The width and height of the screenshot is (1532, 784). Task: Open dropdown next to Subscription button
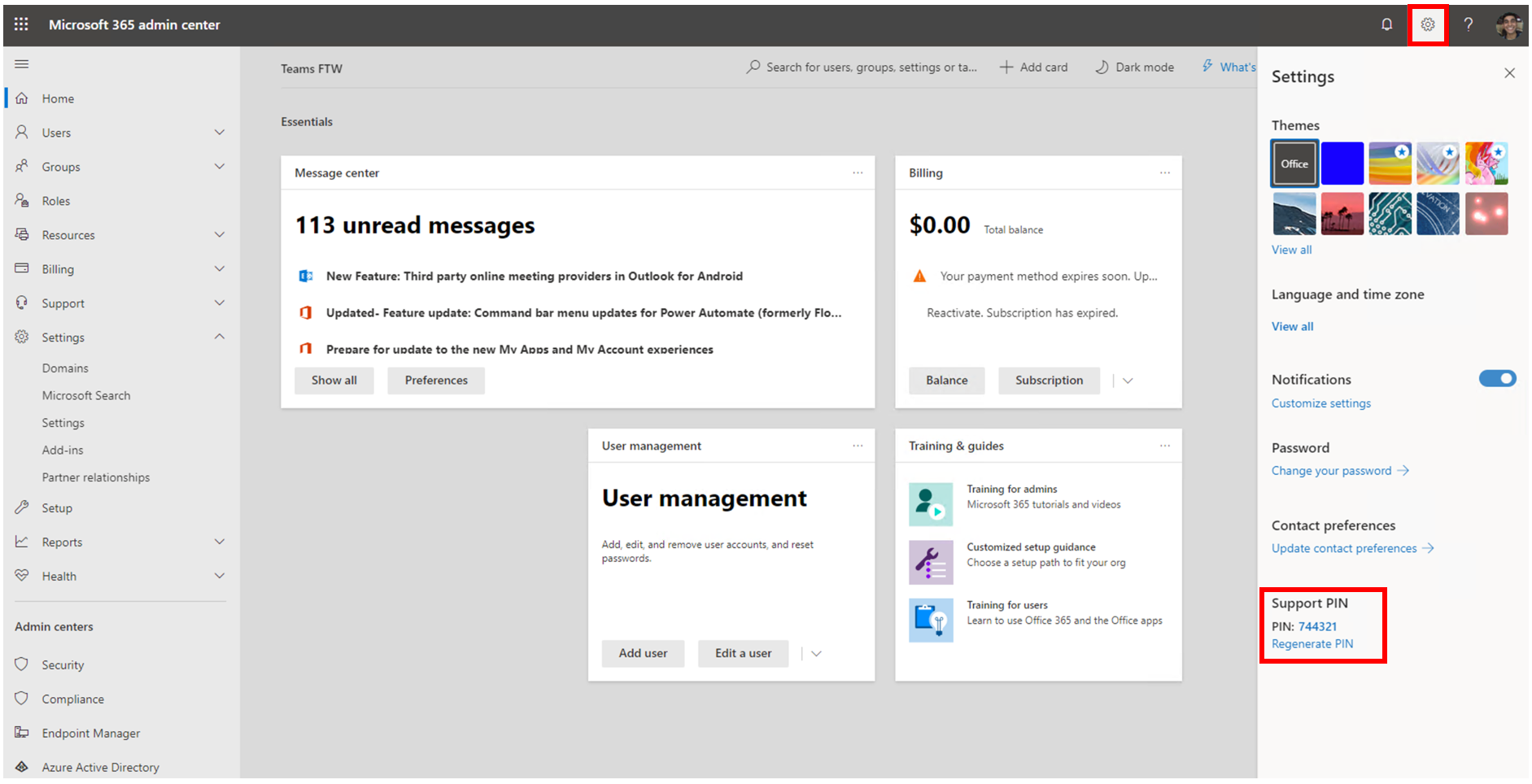[x=1128, y=381]
